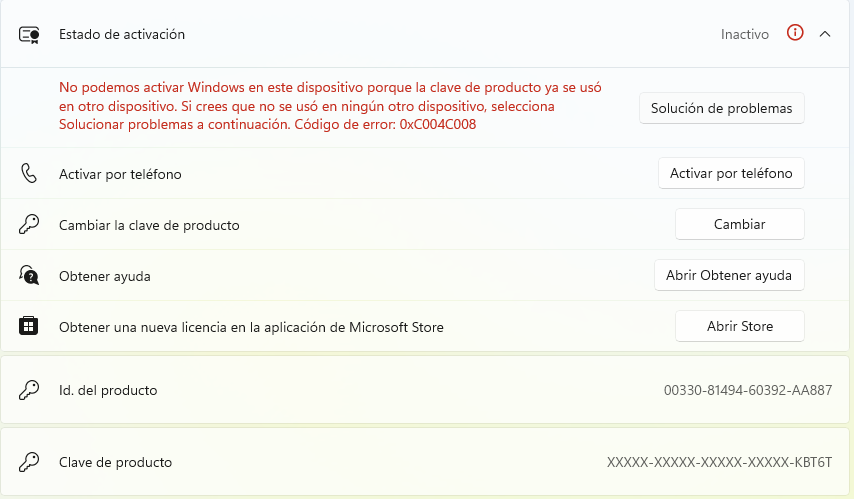854x499 pixels.
Task: Click the Estado de activación header label
Action: pos(122,34)
